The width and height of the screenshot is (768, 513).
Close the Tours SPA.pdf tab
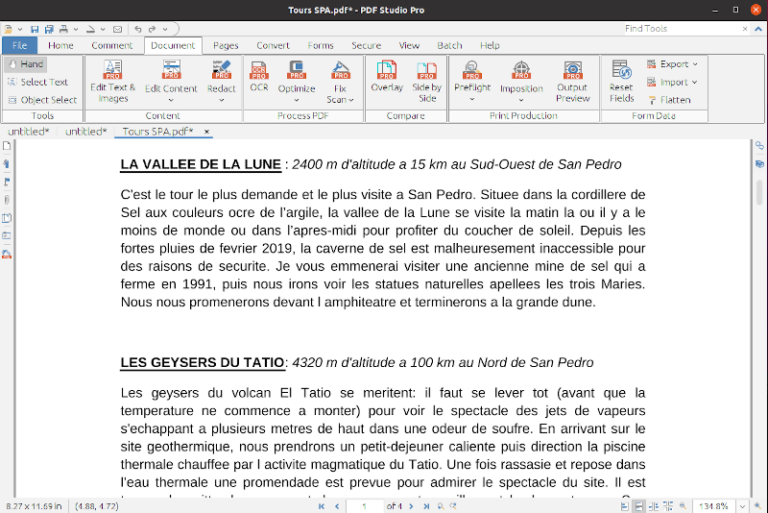[207, 131]
